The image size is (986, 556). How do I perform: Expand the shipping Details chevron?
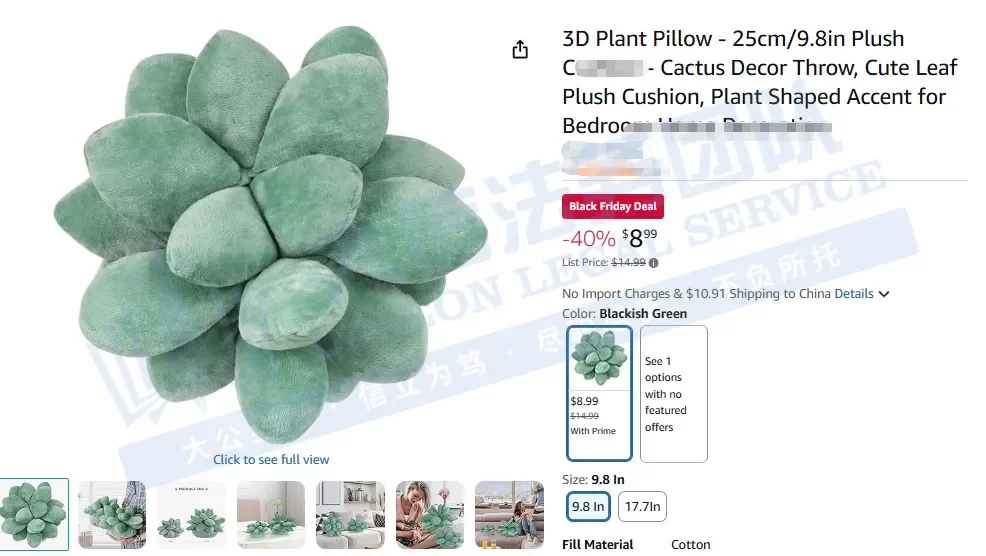(884, 294)
